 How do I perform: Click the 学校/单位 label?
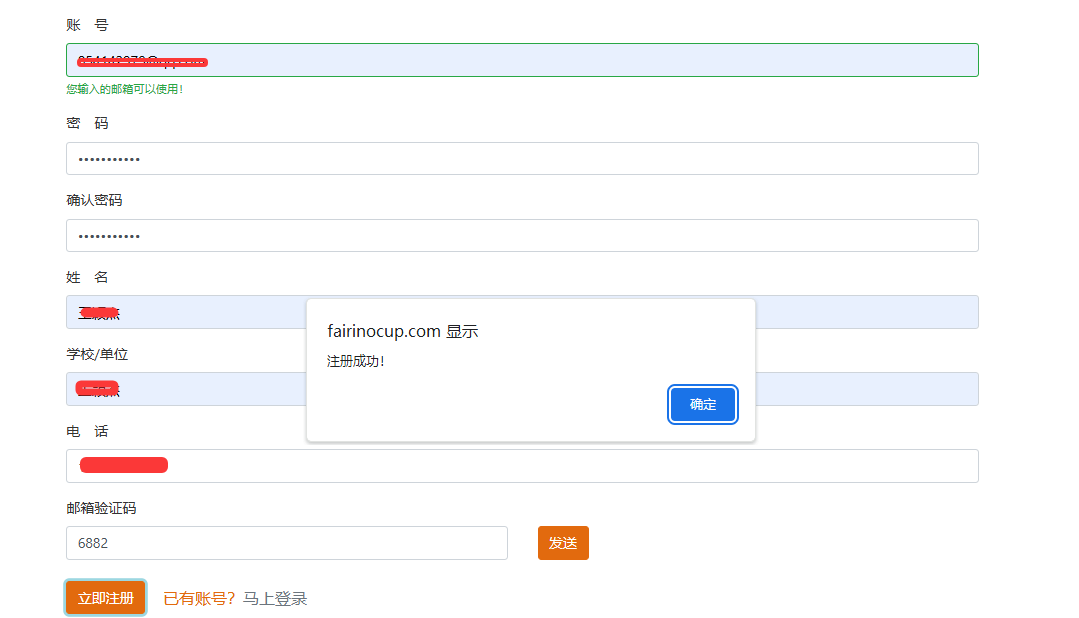[97, 354]
